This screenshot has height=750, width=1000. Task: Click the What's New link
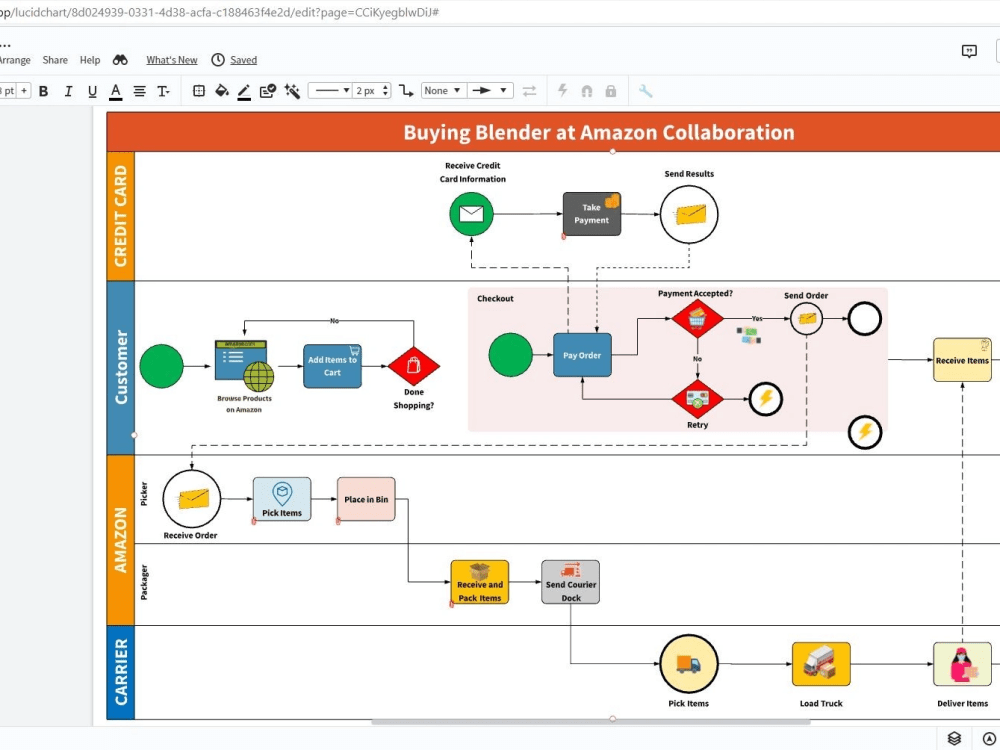(171, 60)
